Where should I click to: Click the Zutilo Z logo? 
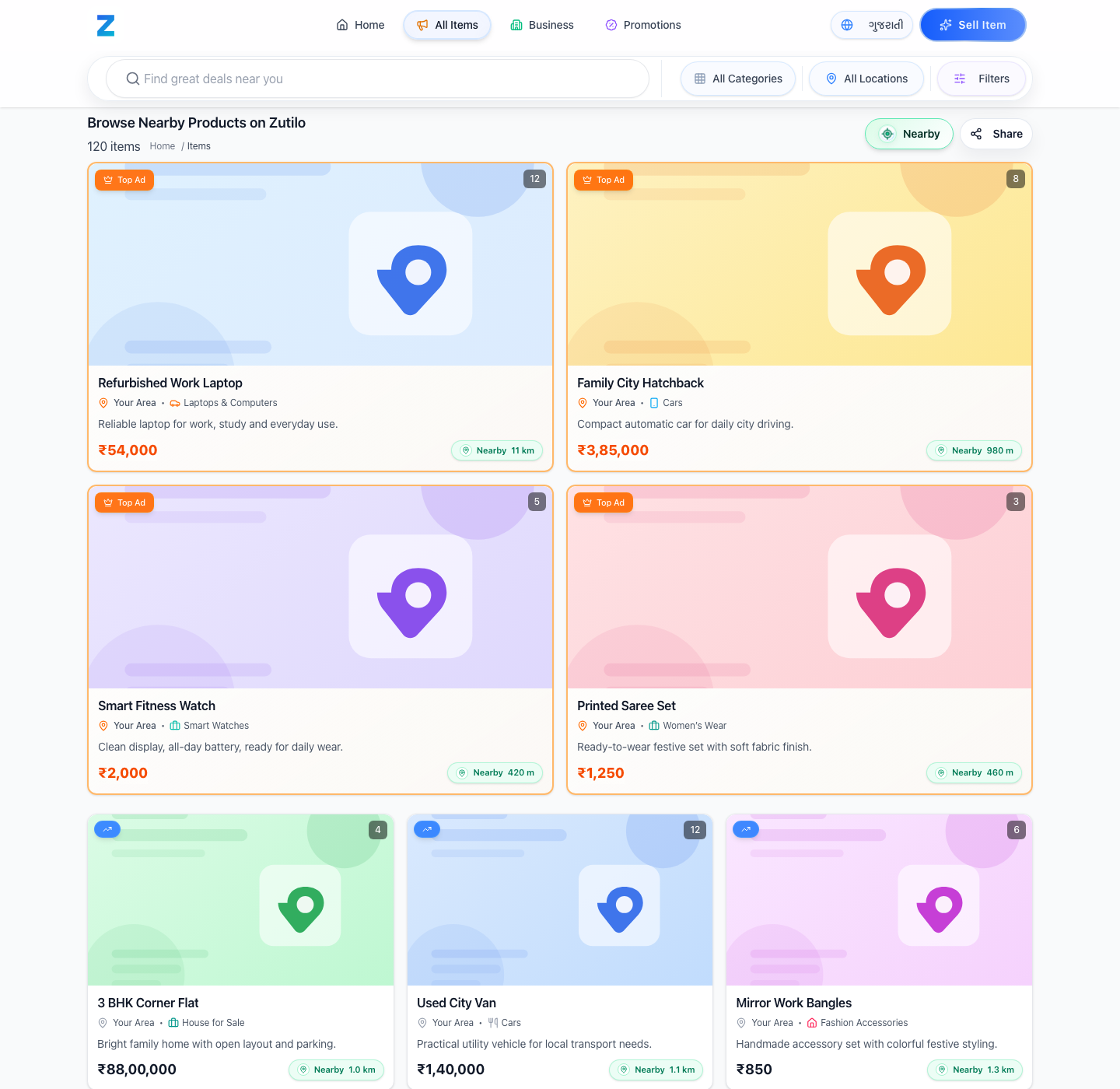[106, 25]
